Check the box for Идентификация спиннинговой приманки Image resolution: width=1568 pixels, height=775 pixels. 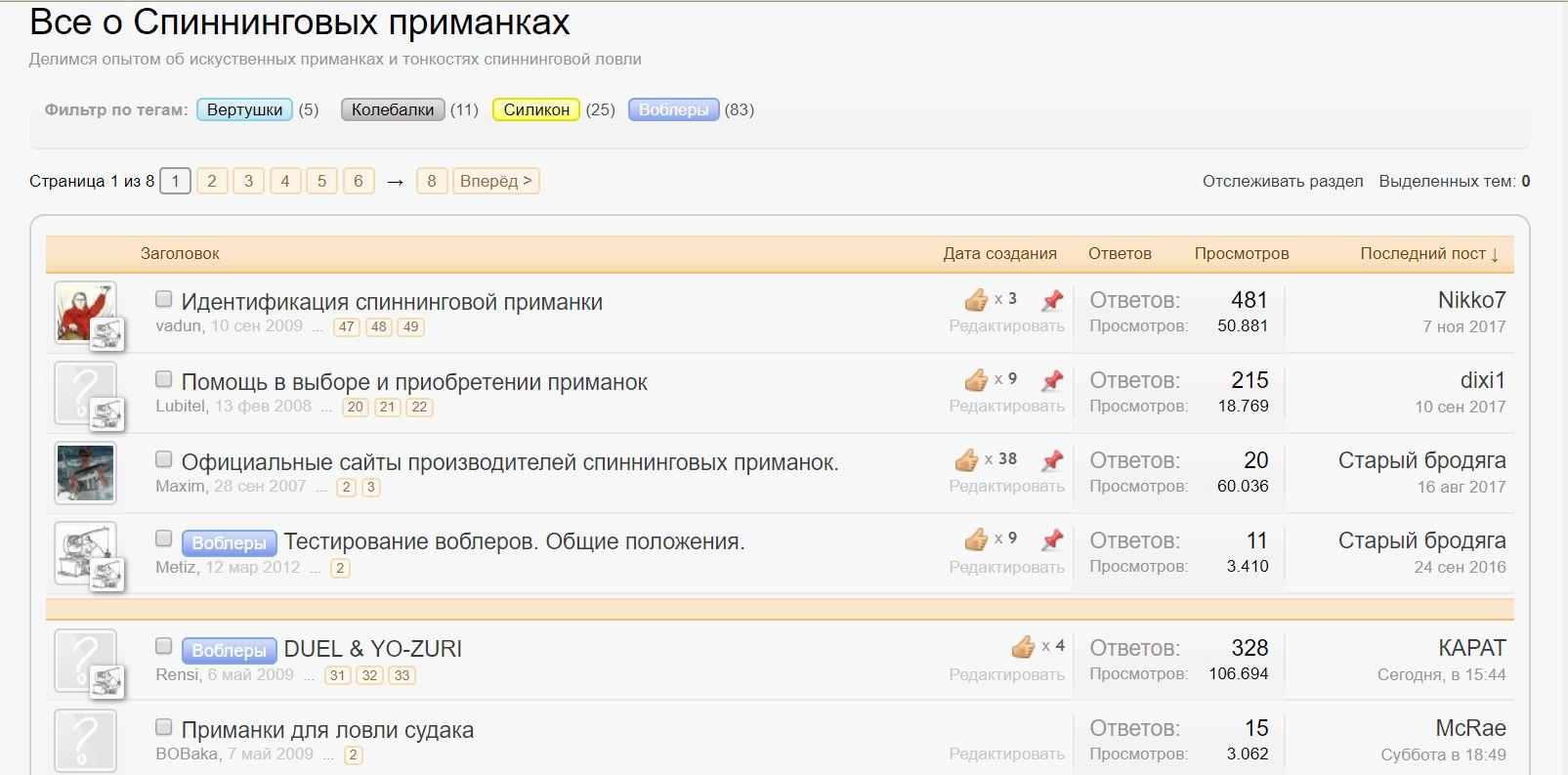164,299
